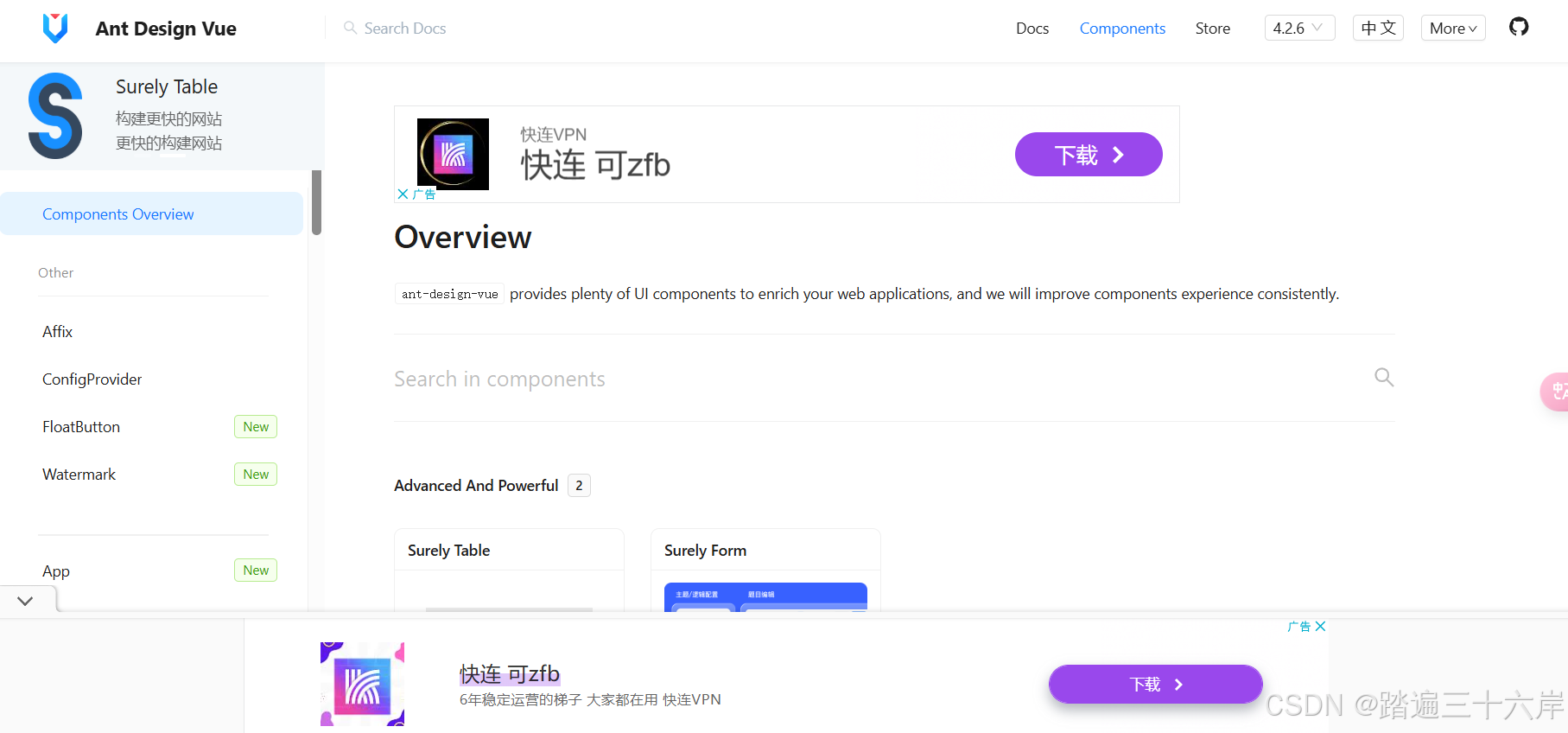Click the bottom ad VPN app icon

click(362, 684)
